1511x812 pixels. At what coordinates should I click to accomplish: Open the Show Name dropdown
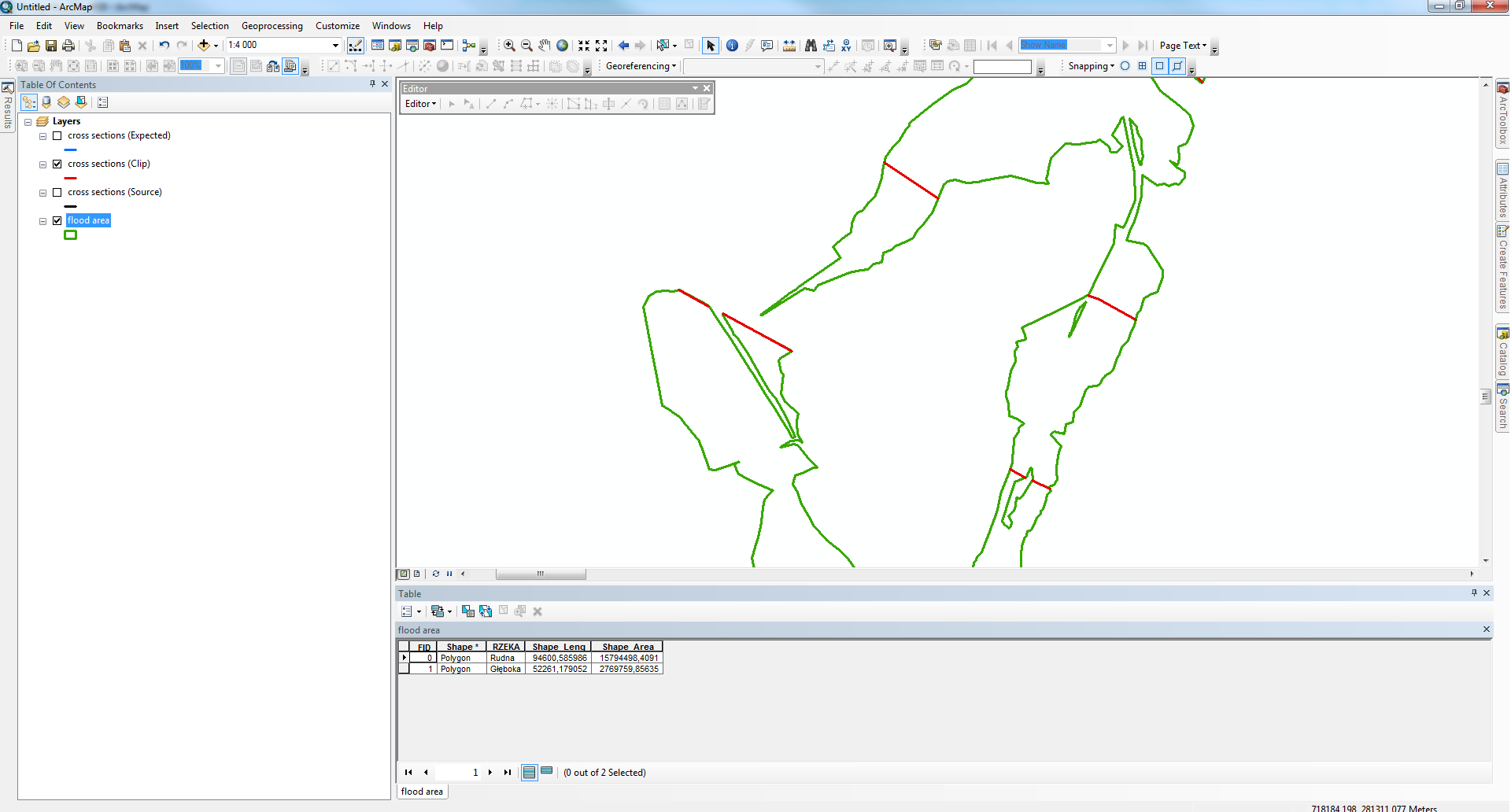(1110, 45)
